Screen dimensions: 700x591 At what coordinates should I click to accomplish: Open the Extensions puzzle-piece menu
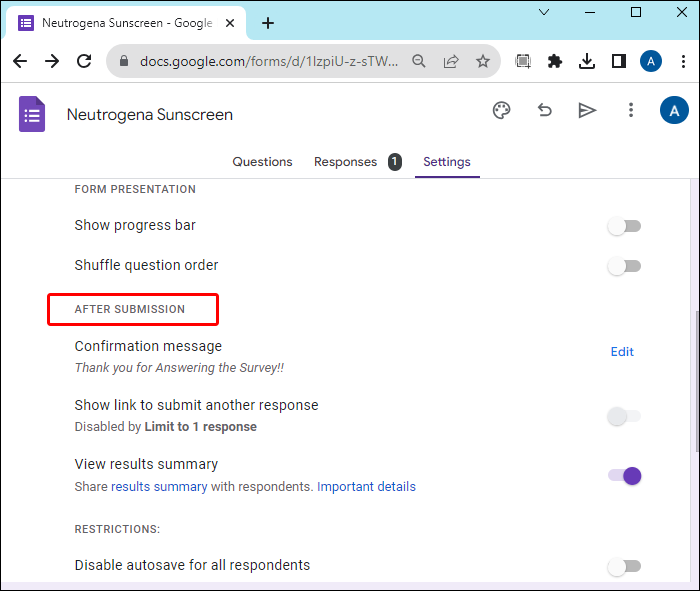click(x=554, y=61)
